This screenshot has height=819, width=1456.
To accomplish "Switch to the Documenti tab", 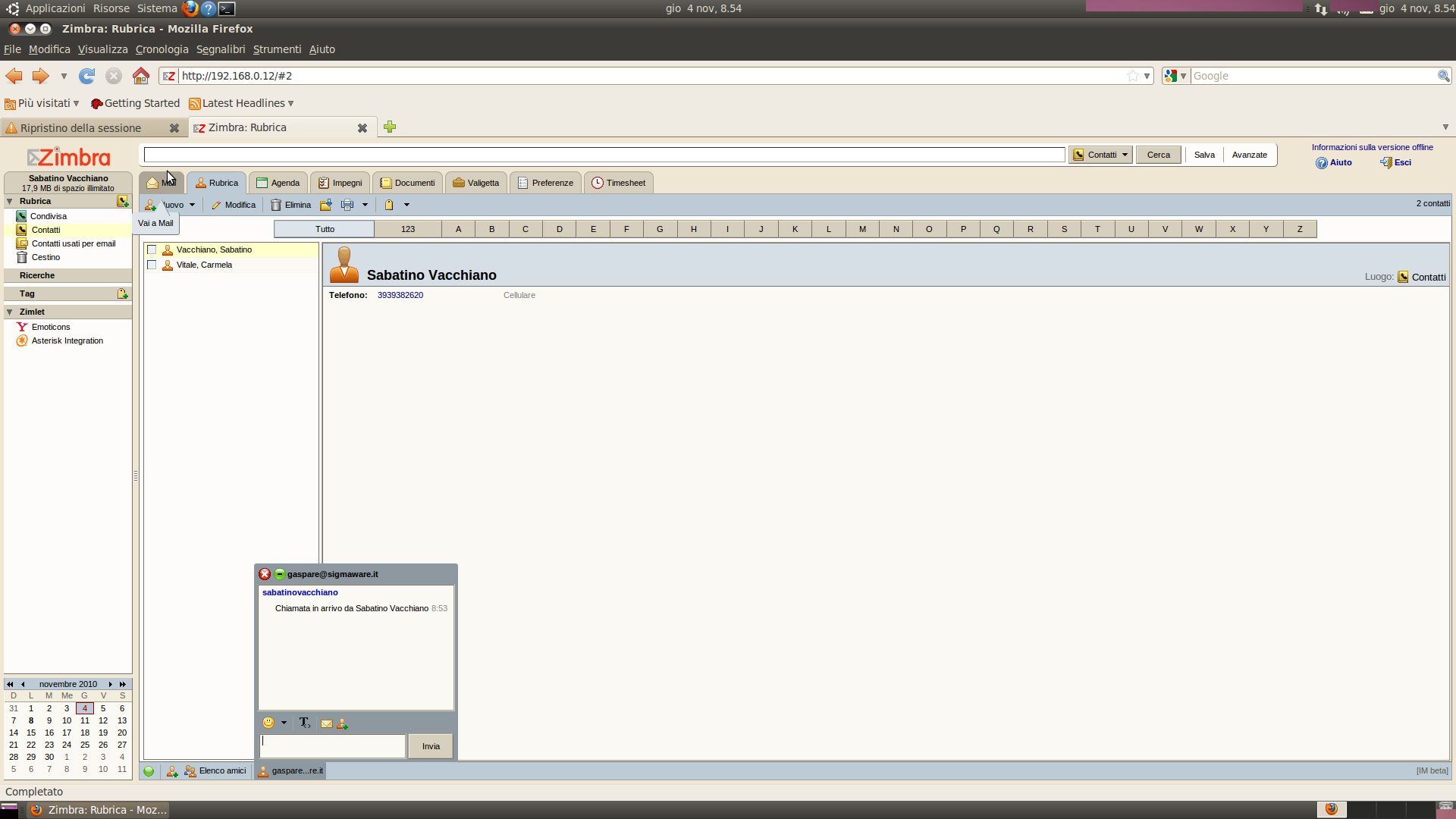I will point(407,183).
